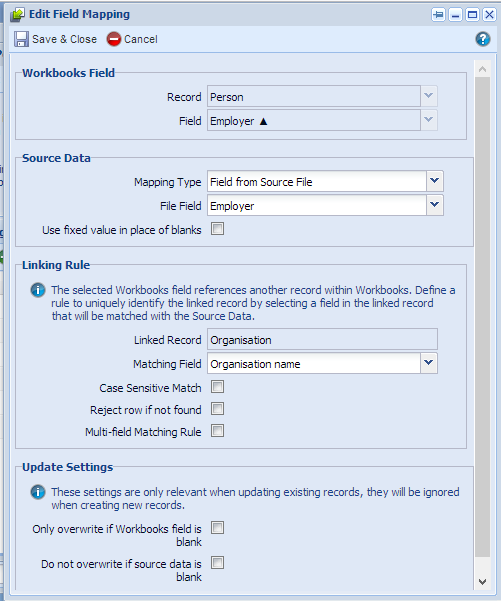Viewport: 501px width, 601px height.
Task: Click the Edit Field Mapping title icon
Action: (x=17, y=15)
